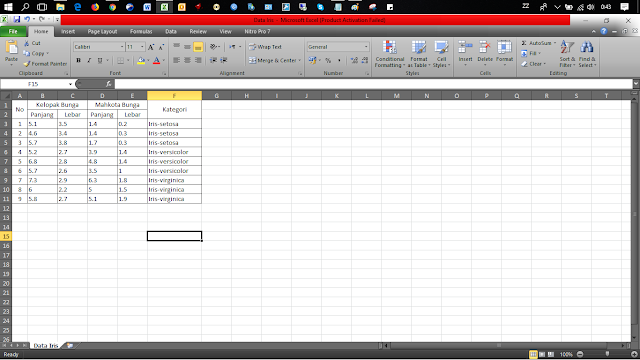Image resolution: width=640 pixels, height=360 pixels.
Task: Switch to Normal view in status bar
Action: point(533,354)
